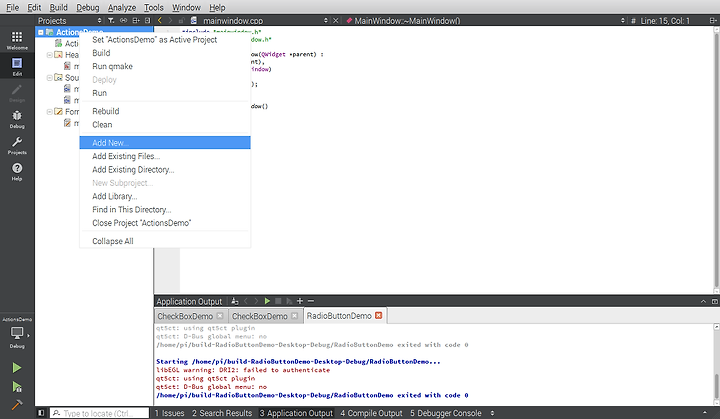Re-run application from Application Output toolbar
720x419 pixels.
pos(267,301)
